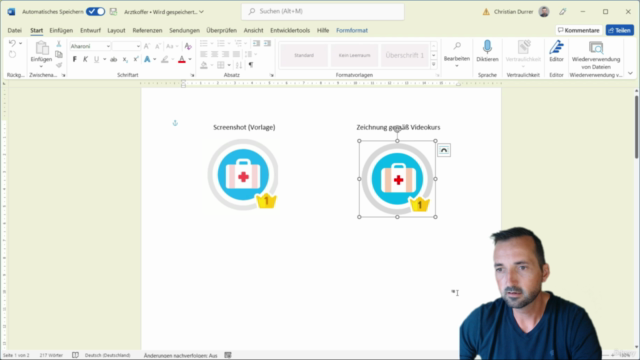This screenshot has height=360, width=640.
Task: Toggle underline formatting (U)
Action: tap(96, 60)
